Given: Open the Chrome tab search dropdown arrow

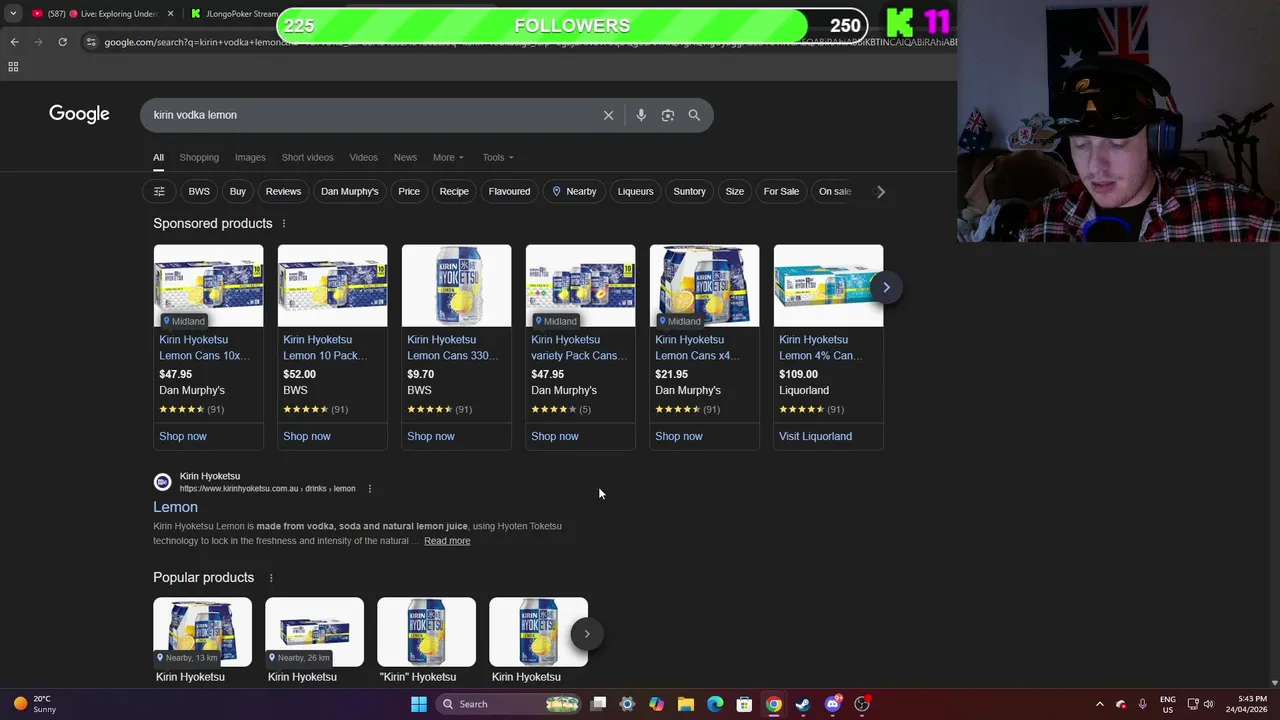Looking at the screenshot, I should click(13, 14).
